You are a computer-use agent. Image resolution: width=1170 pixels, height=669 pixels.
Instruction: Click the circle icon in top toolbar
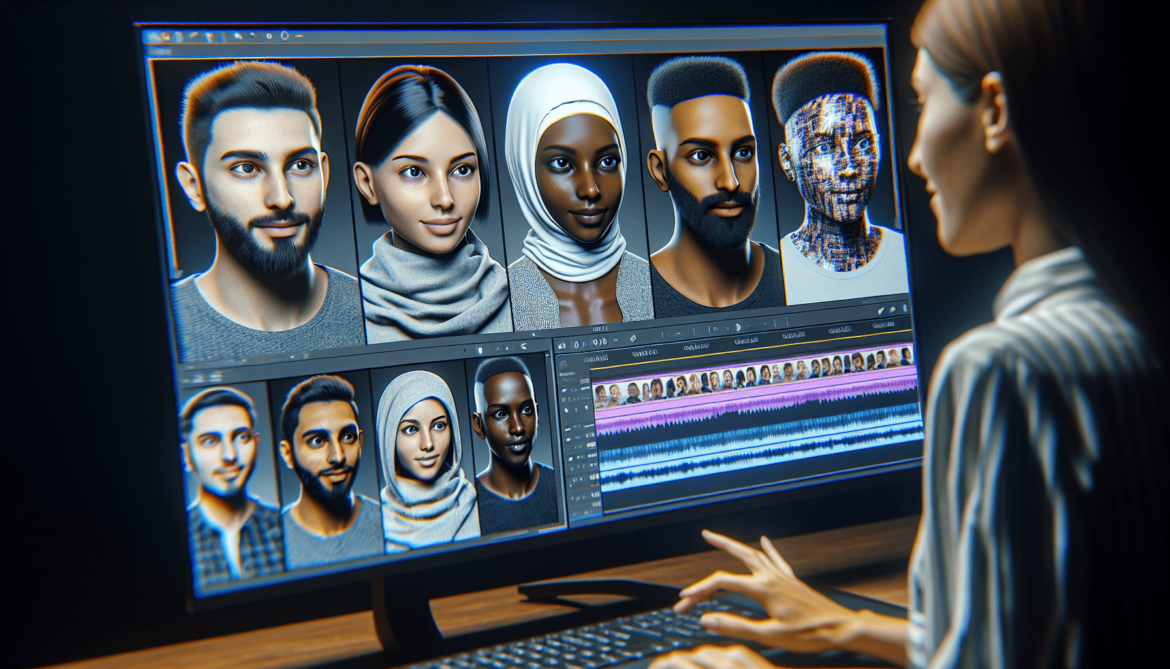click(285, 36)
